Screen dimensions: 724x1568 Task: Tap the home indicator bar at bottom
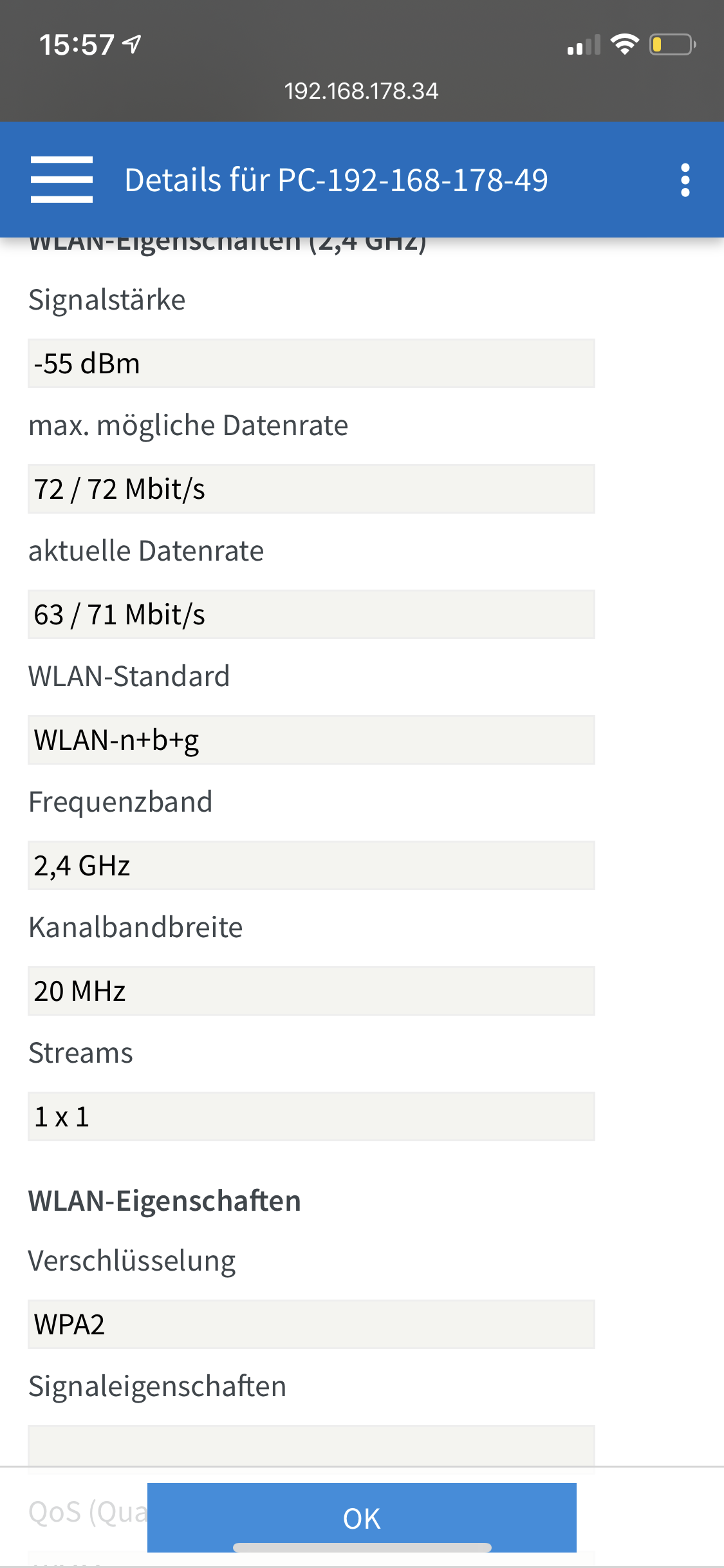(362, 1547)
